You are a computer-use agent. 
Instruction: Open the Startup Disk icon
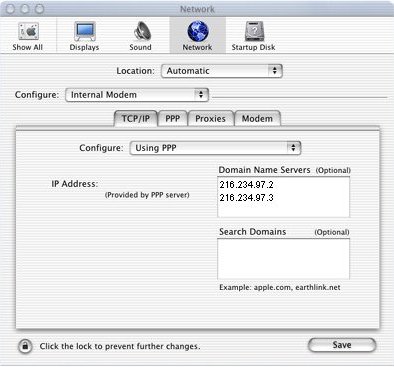click(x=254, y=31)
